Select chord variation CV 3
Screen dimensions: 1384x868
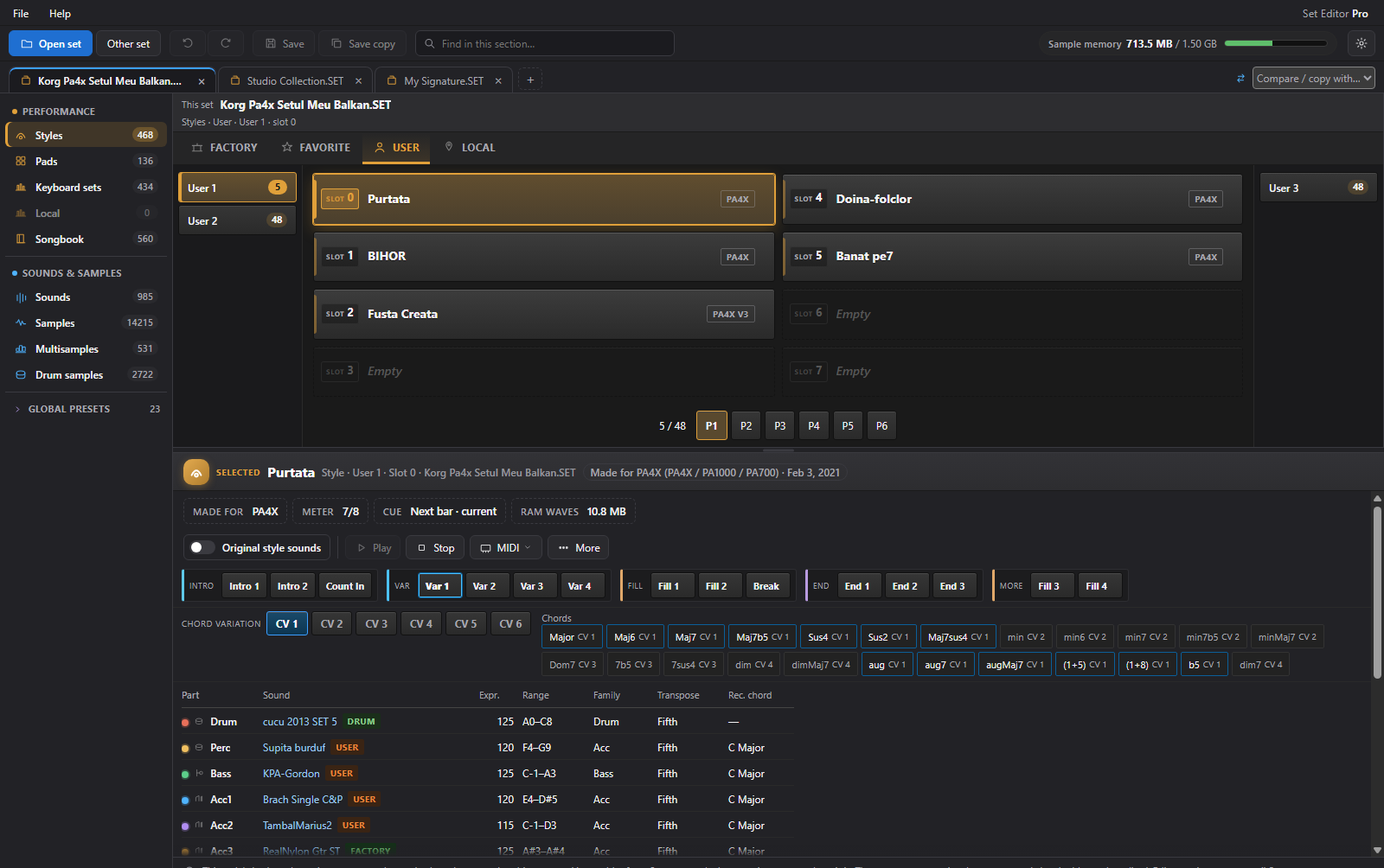click(x=376, y=623)
